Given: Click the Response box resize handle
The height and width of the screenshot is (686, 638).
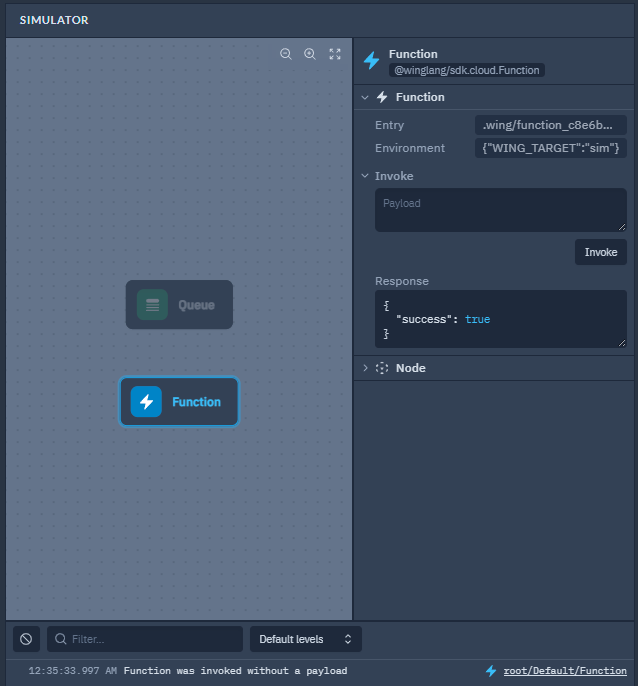Looking at the screenshot, I should click(622, 343).
